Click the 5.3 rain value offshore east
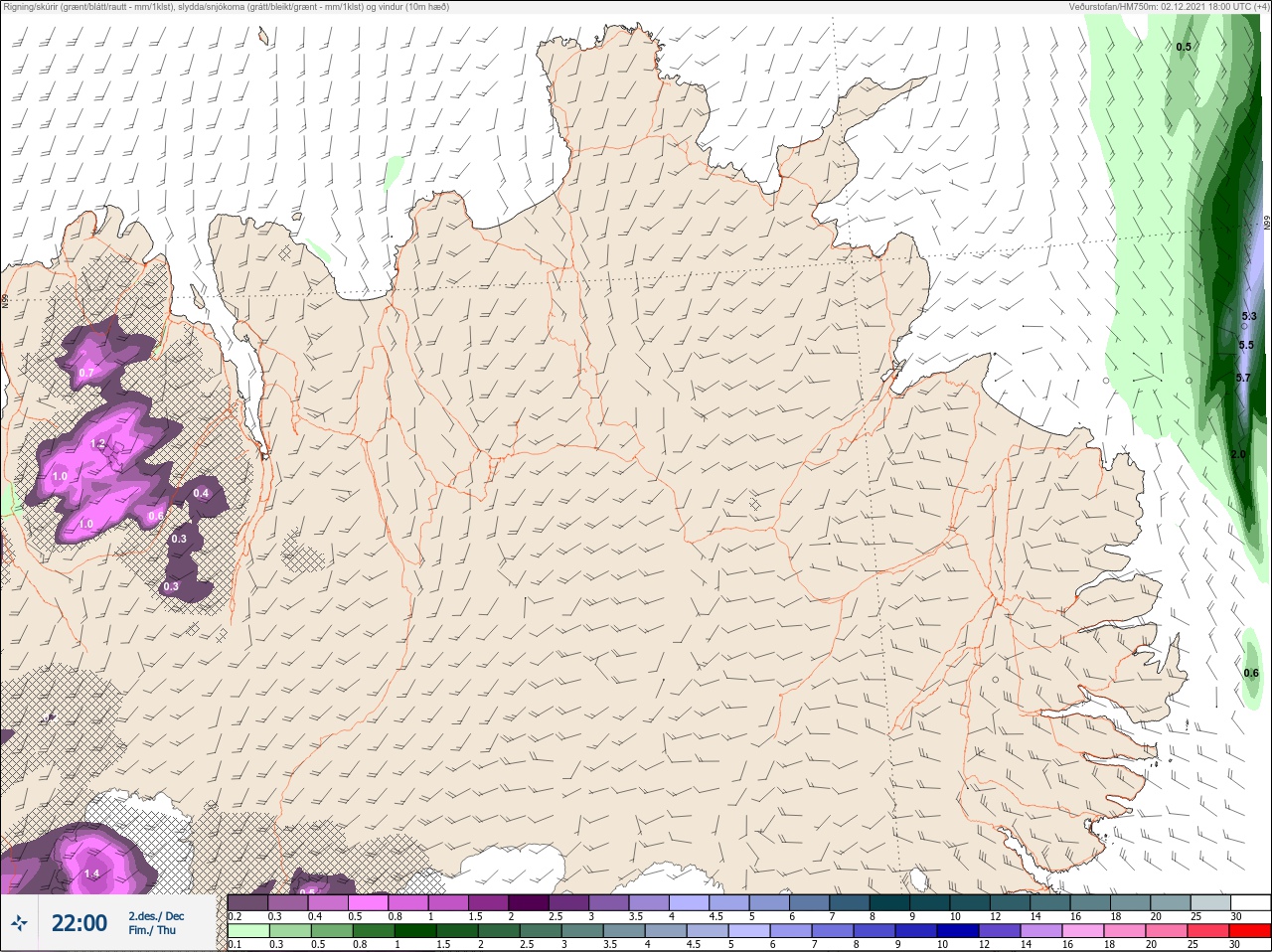 pyautogui.click(x=1249, y=317)
